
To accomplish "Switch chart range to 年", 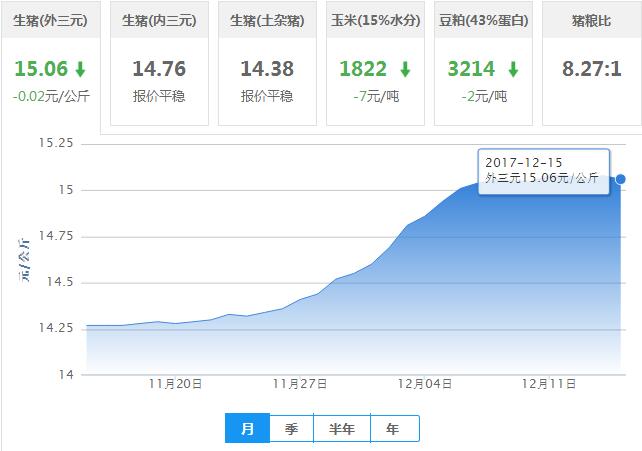I will pyautogui.click(x=393, y=428).
